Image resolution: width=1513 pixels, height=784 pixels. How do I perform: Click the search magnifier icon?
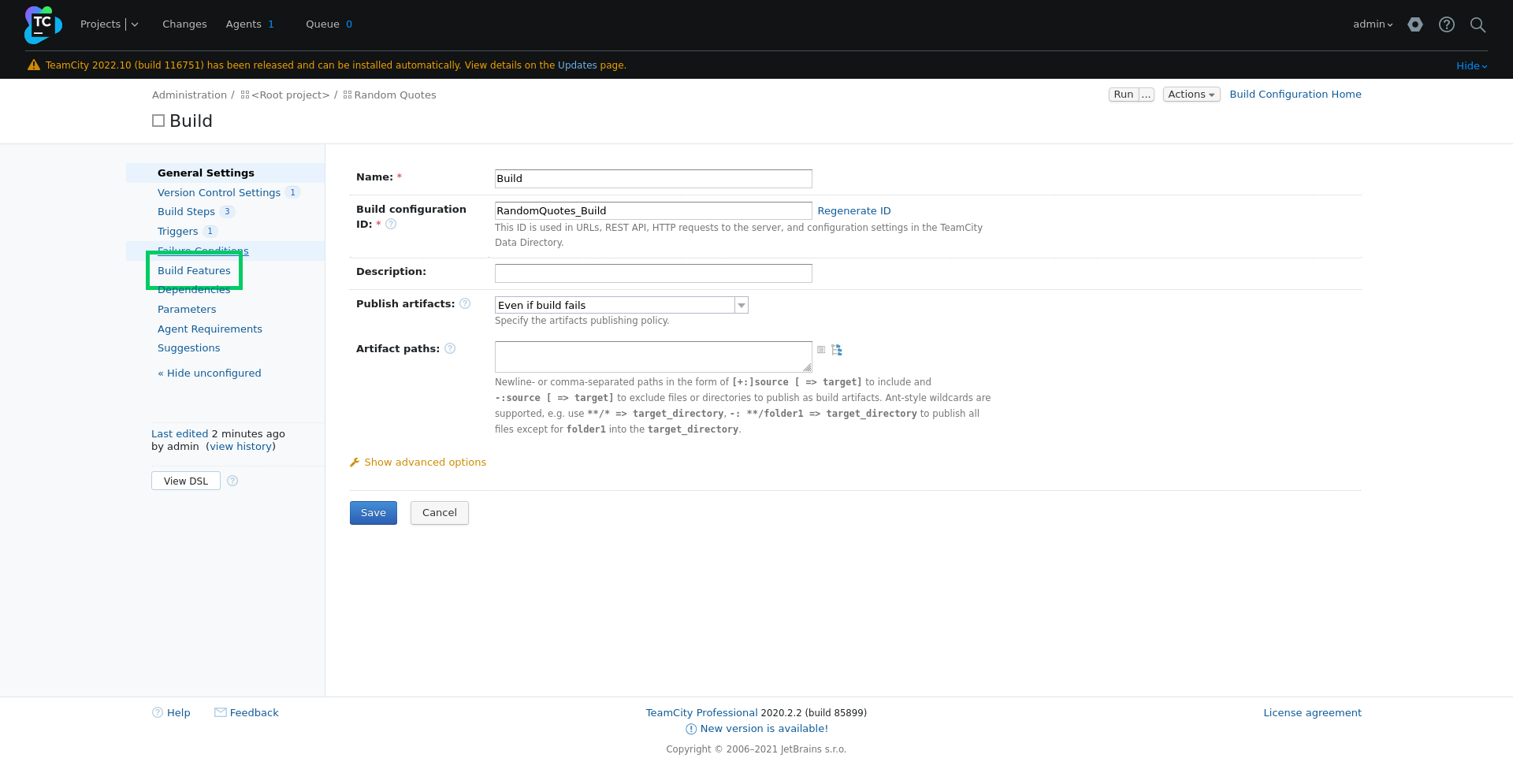click(1478, 24)
